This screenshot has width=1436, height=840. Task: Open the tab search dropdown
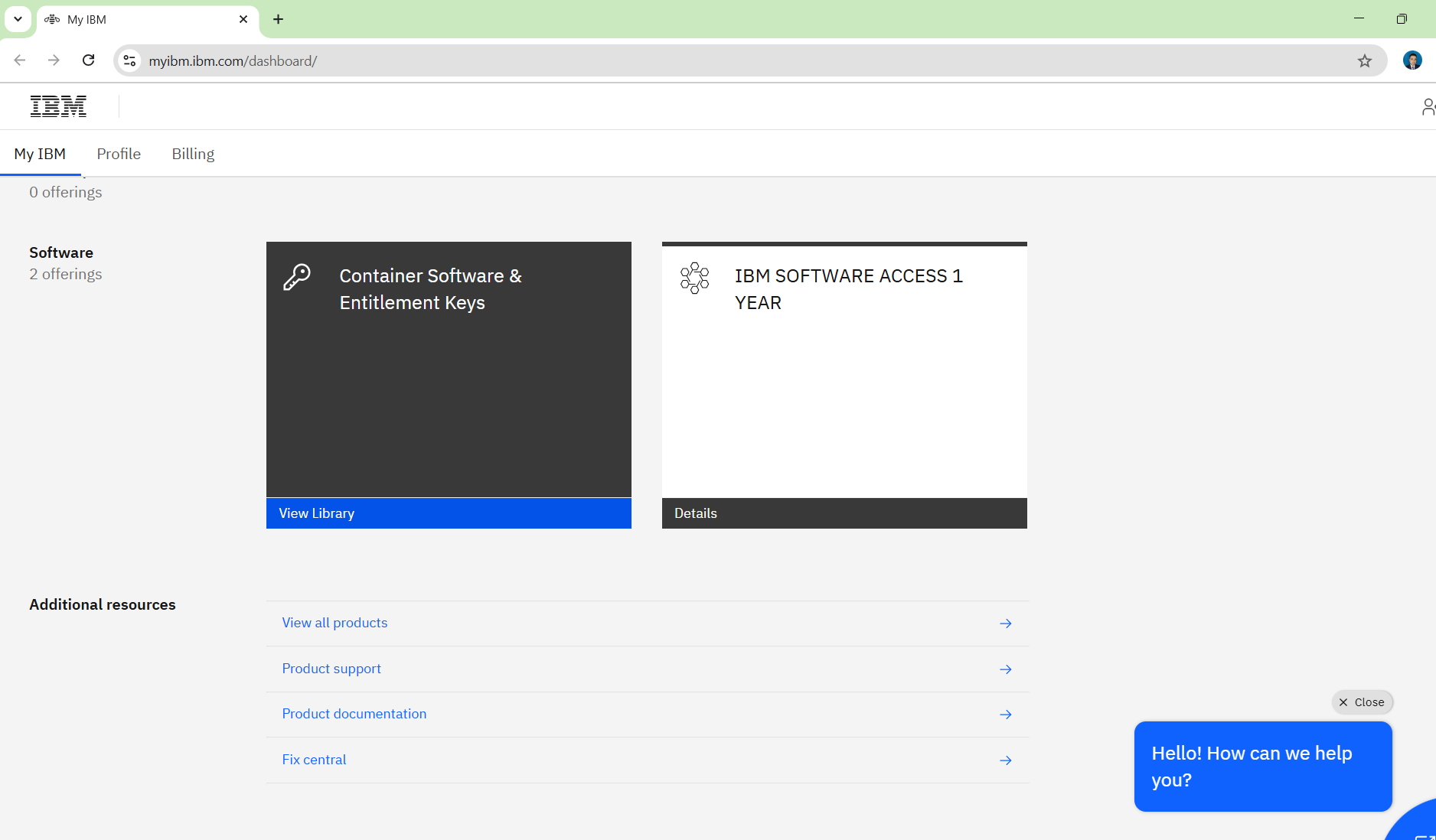(x=18, y=19)
